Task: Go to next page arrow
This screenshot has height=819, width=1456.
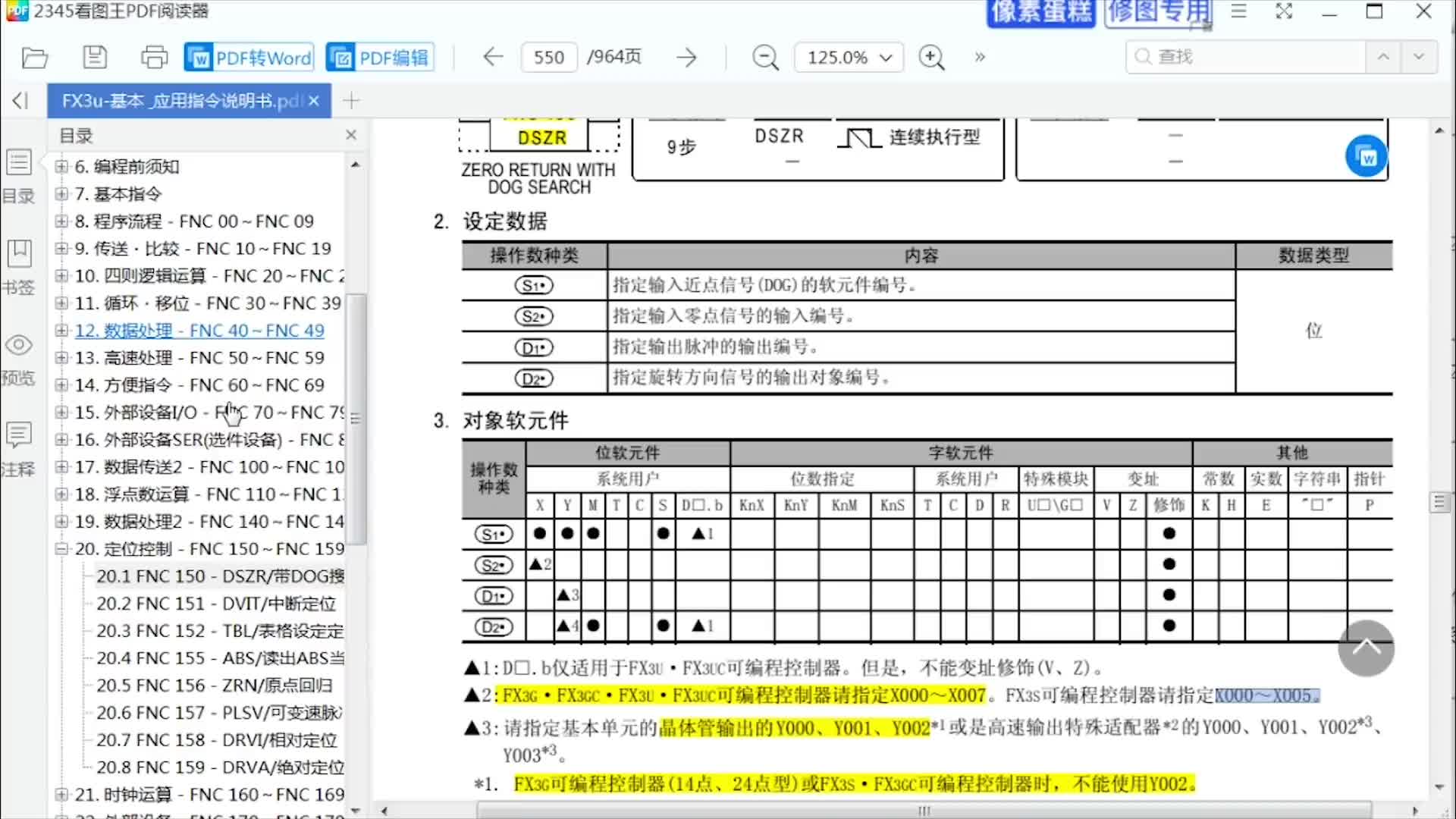Action: (686, 58)
